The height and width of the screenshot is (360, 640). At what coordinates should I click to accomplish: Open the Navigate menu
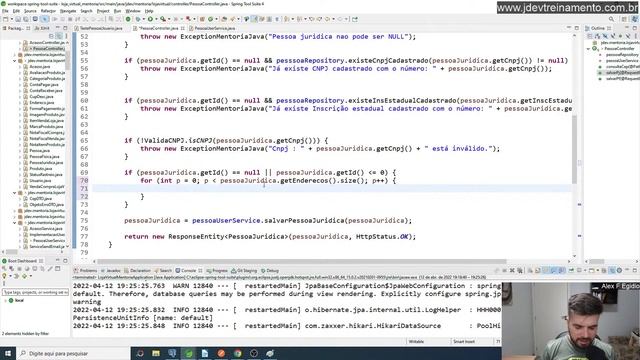pos(68,11)
